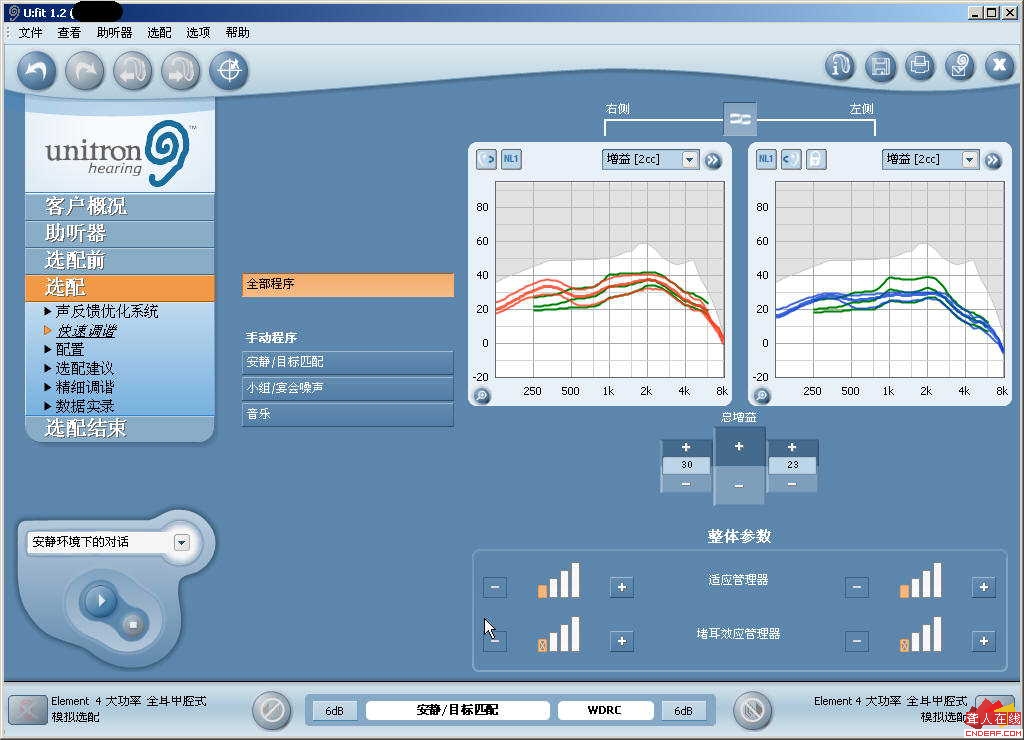This screenshot has width=1024, height=740.
Task: Go to 选配前 section
Action: click(120, 261)
